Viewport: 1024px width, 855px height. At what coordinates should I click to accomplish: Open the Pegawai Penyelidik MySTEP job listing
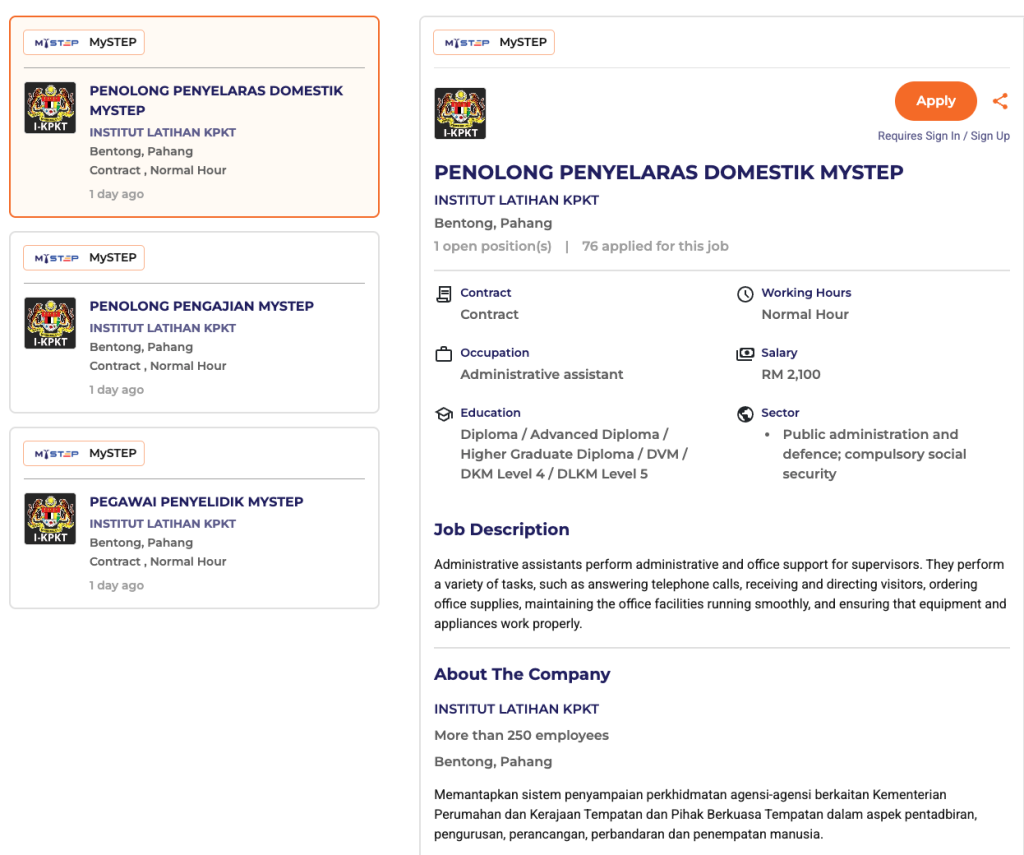pos(196,502)
